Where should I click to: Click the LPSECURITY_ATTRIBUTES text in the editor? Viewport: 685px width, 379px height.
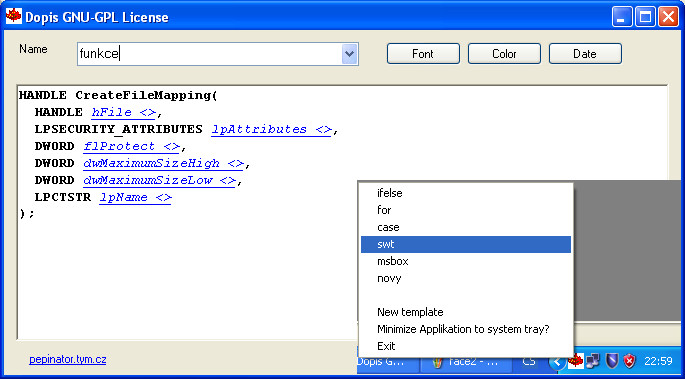(118, 130)
